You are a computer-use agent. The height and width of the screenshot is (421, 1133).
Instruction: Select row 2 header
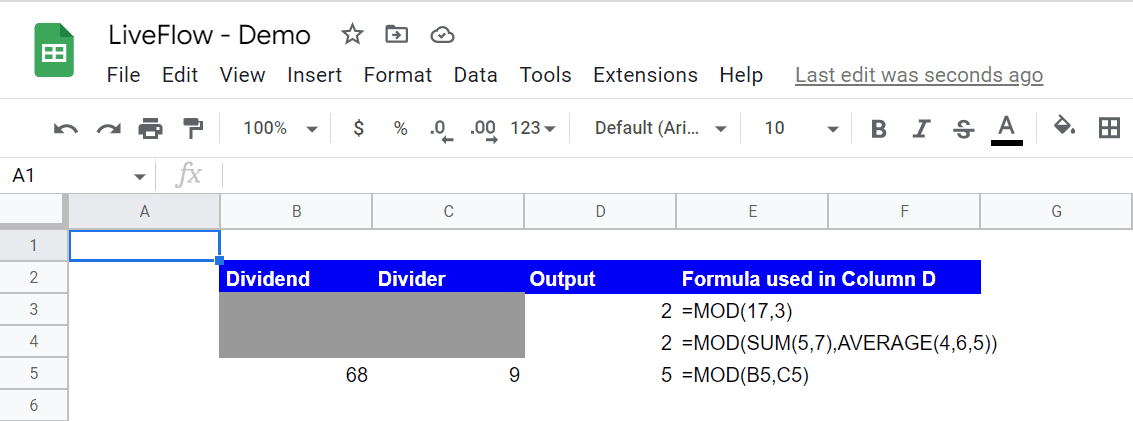[33, 277]
